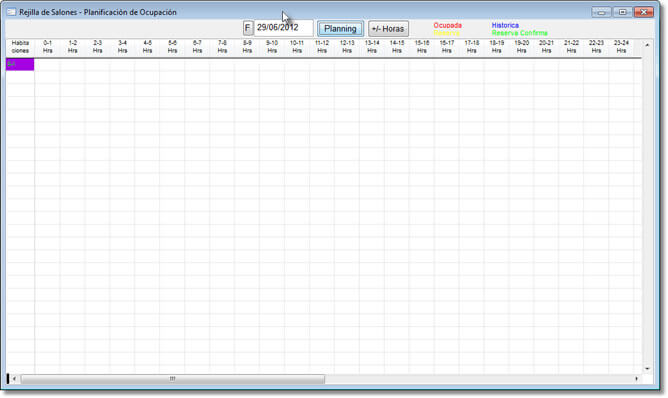Image resolution: width=668 pixels, height=398 pixels.
Task: Click the vertical scrollbar down arrow
Action: coord(647,369)
